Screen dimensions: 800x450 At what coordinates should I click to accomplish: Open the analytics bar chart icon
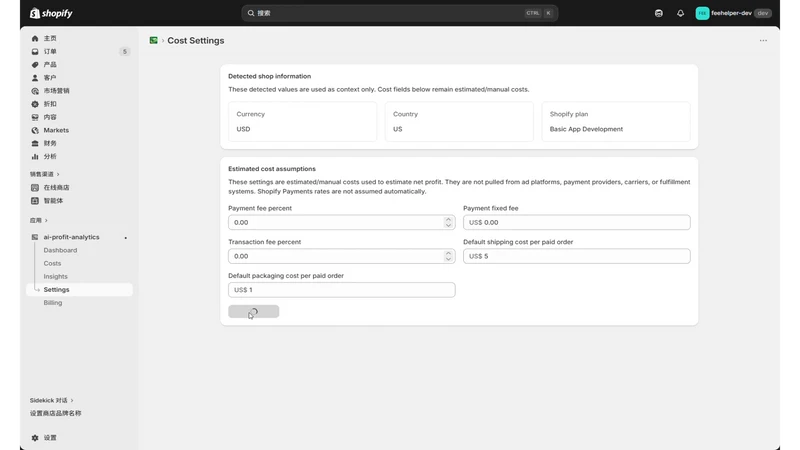[x=35, y=157]
